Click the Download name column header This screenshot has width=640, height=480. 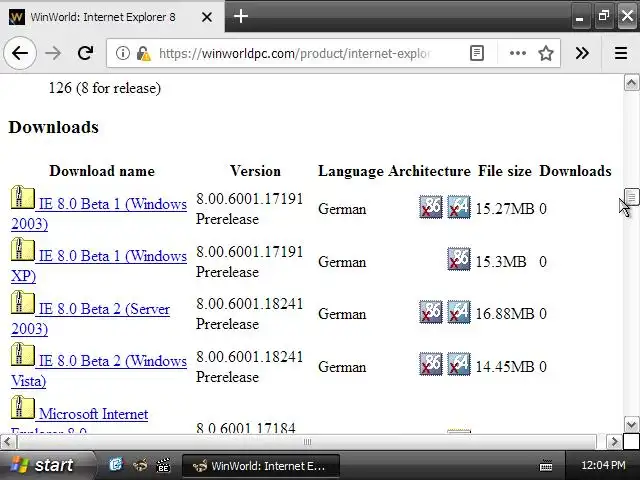pyautogui.click(x=102, y=171)
